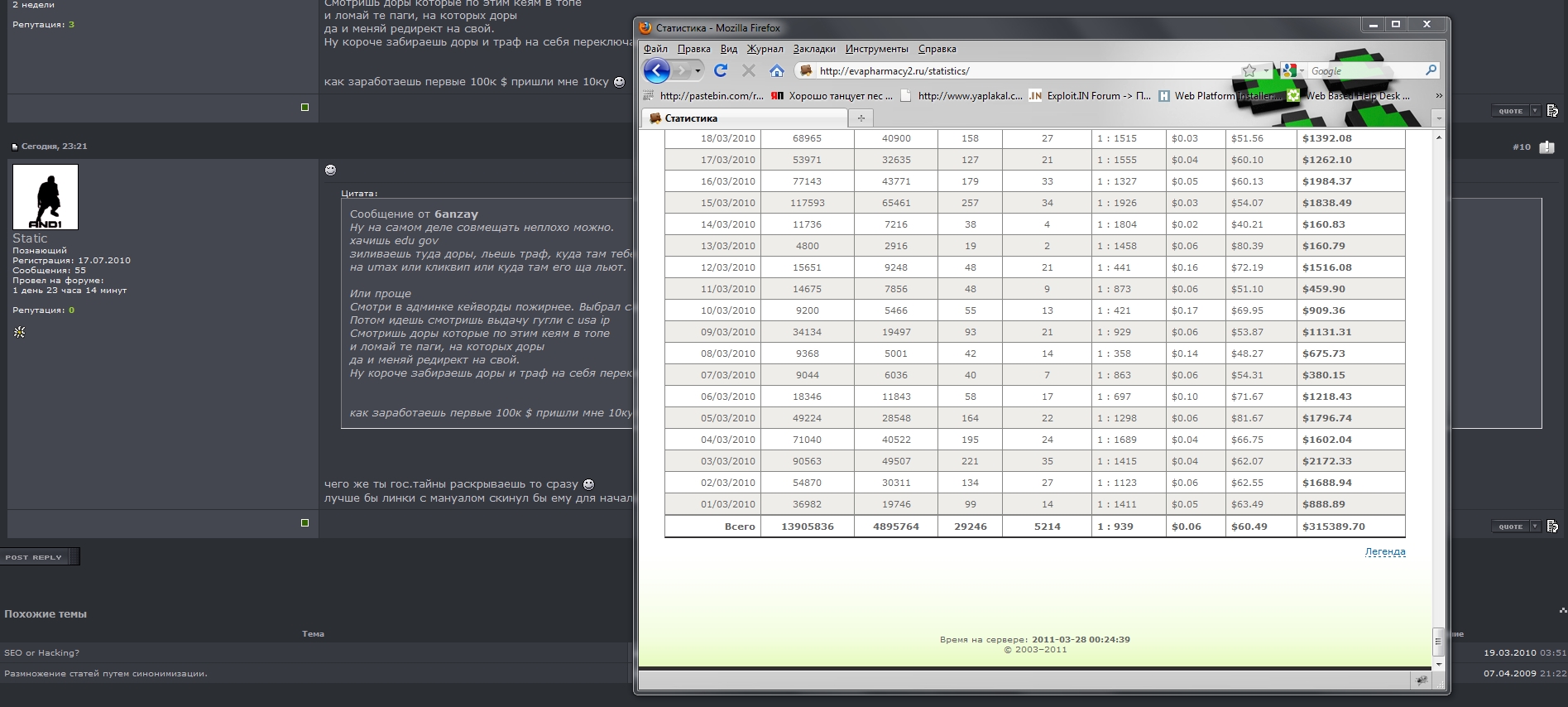The width and height of the screenshot is (1568, 707).
Task: Open the Static username profile link
Action: coord(30,238)
